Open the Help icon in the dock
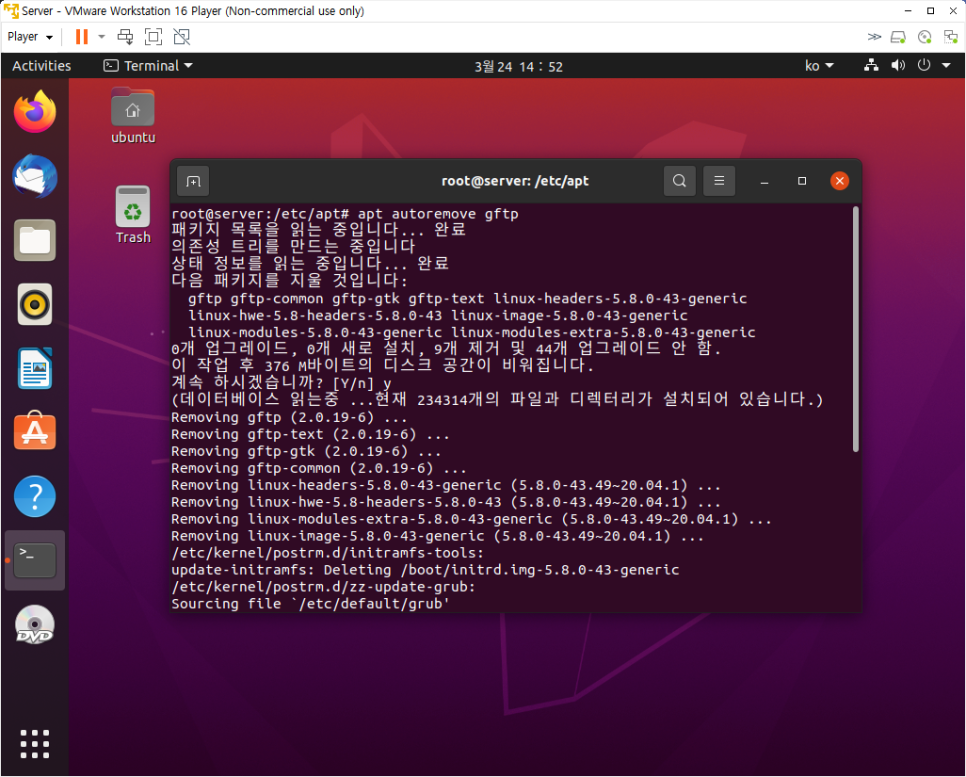This screenshot has height=777, width=966. (x=34, y=496)
